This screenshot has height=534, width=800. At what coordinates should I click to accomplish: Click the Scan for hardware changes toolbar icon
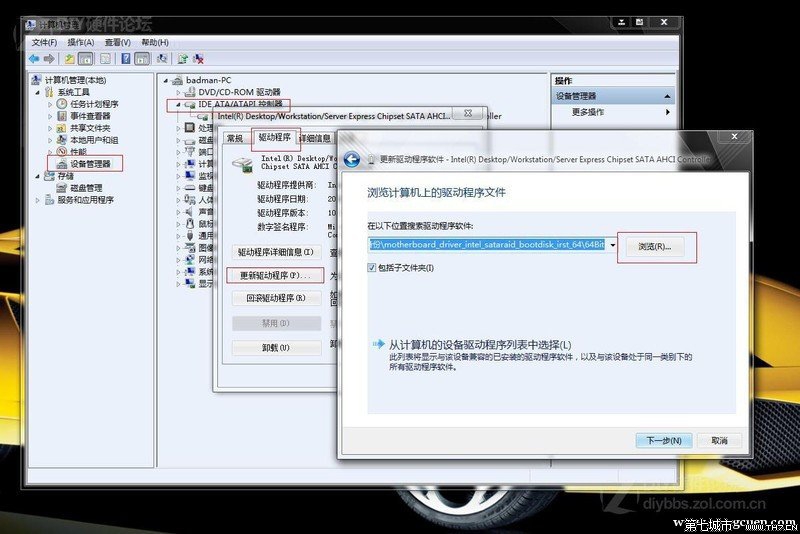[x=162, y=59]
